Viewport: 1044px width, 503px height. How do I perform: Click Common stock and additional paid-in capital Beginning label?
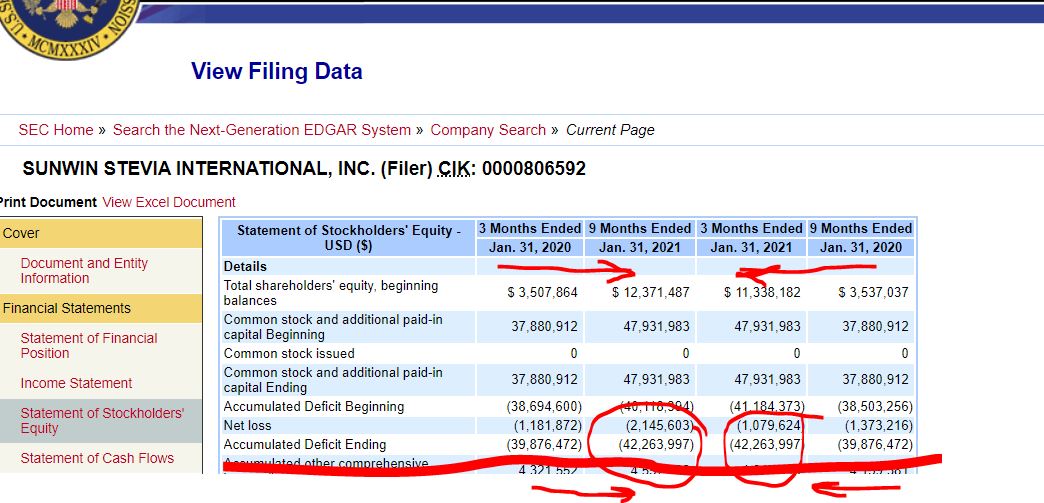pos(333,327)
